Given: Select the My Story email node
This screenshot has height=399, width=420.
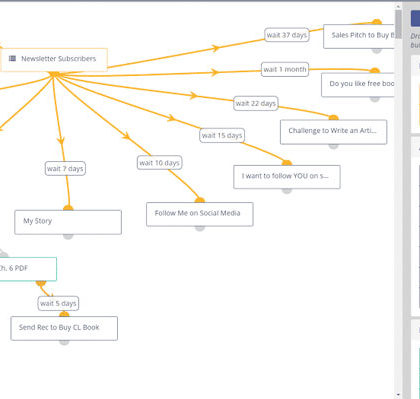Looking at the screenshot, I should click(68, 222).
